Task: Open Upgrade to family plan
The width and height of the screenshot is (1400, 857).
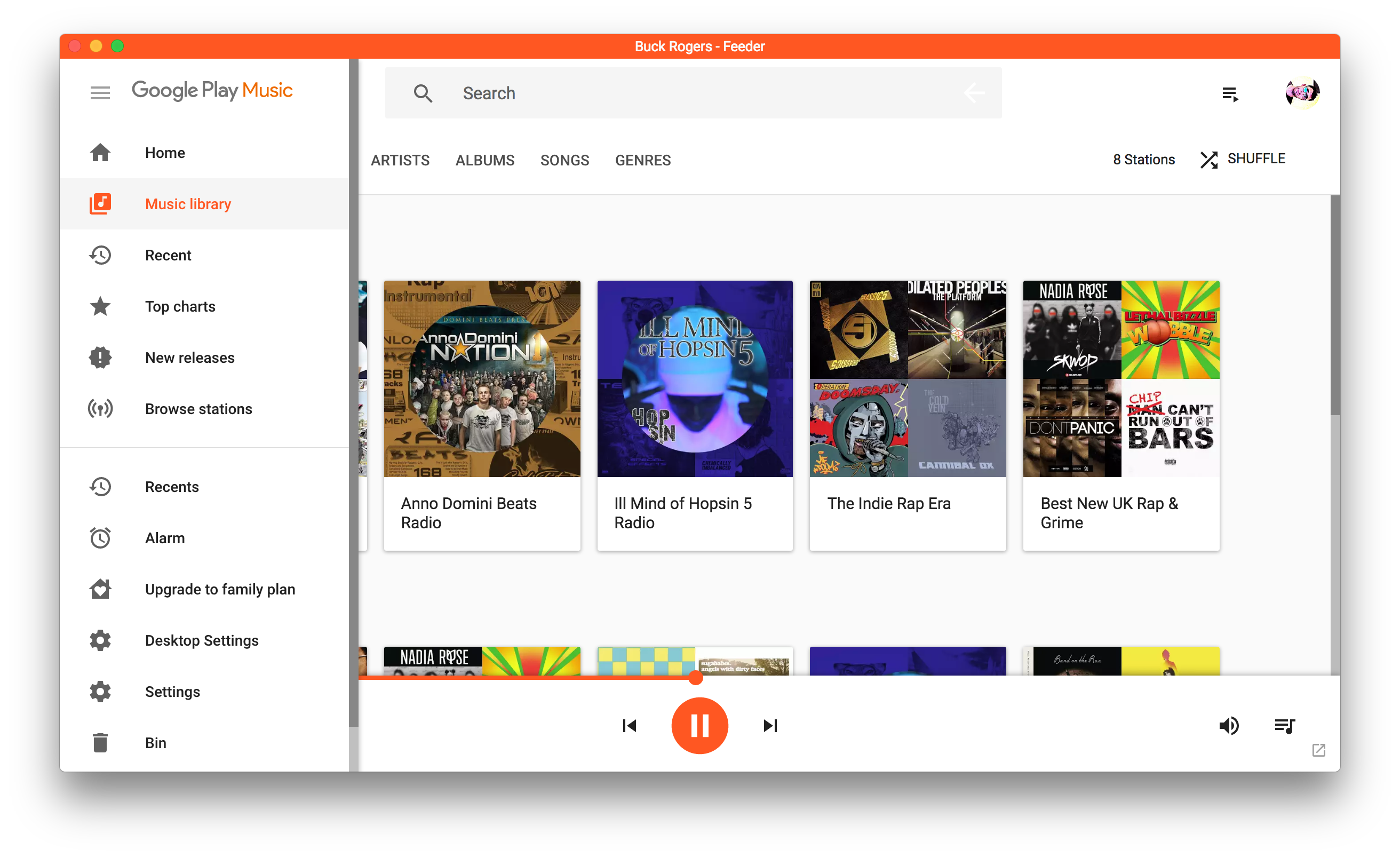Action: tap(220, 589)
